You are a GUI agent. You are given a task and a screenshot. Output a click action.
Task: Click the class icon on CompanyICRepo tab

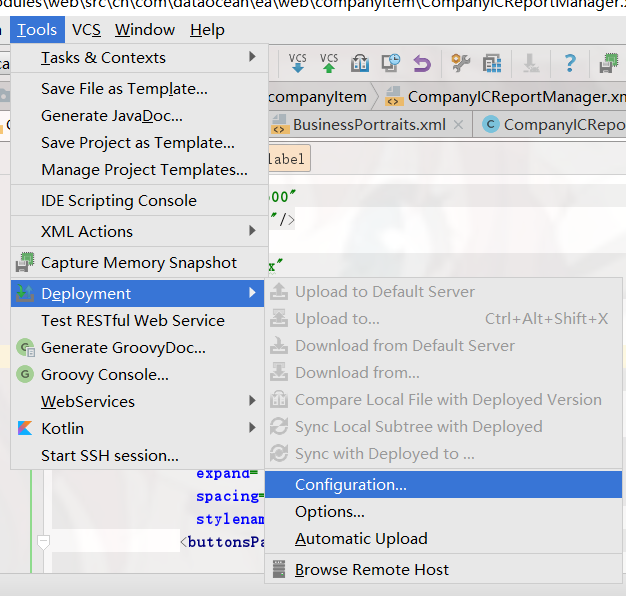coord(491,125)
